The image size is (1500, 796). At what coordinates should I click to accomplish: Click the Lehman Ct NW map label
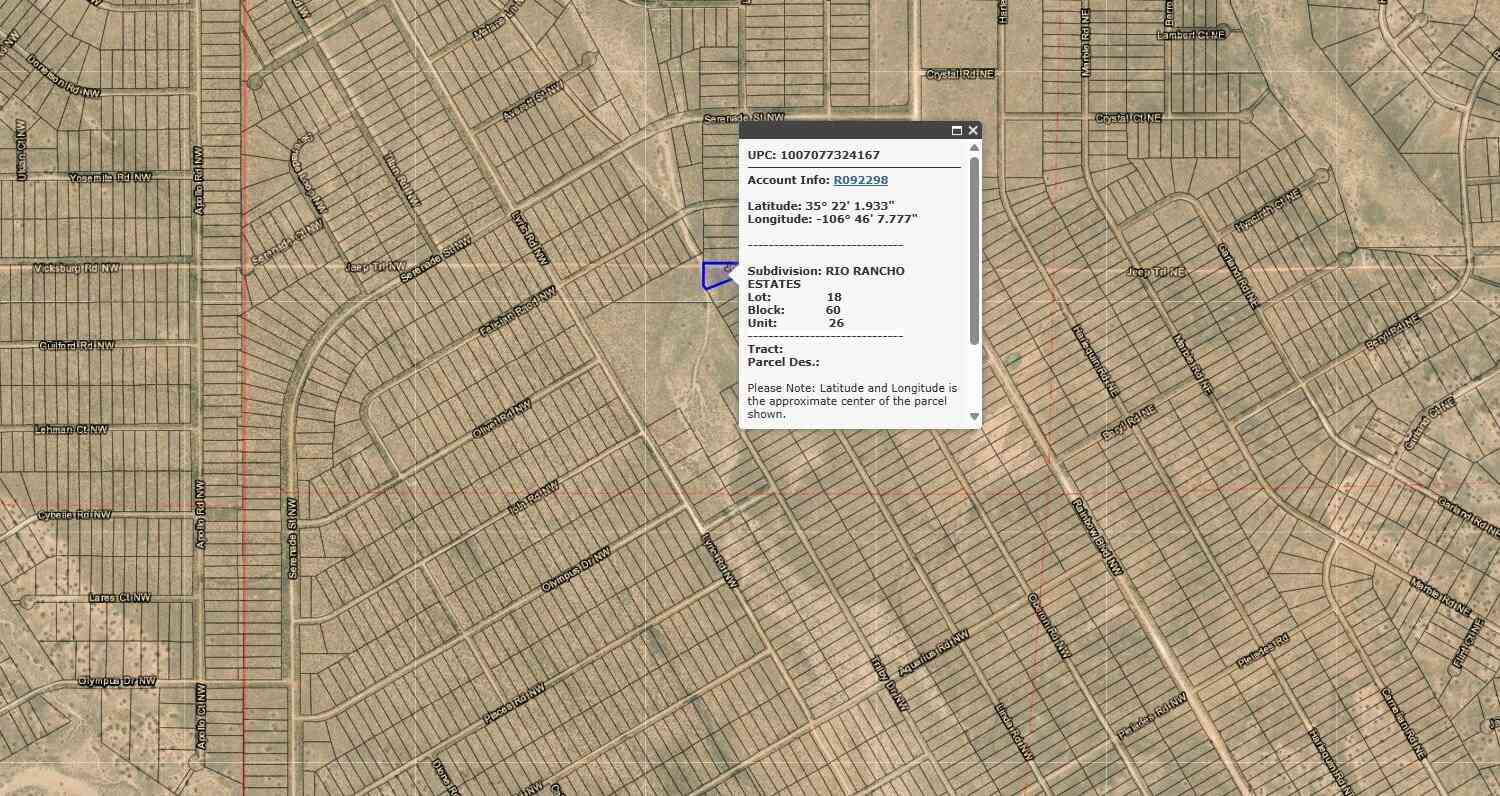tap(71, 430)
